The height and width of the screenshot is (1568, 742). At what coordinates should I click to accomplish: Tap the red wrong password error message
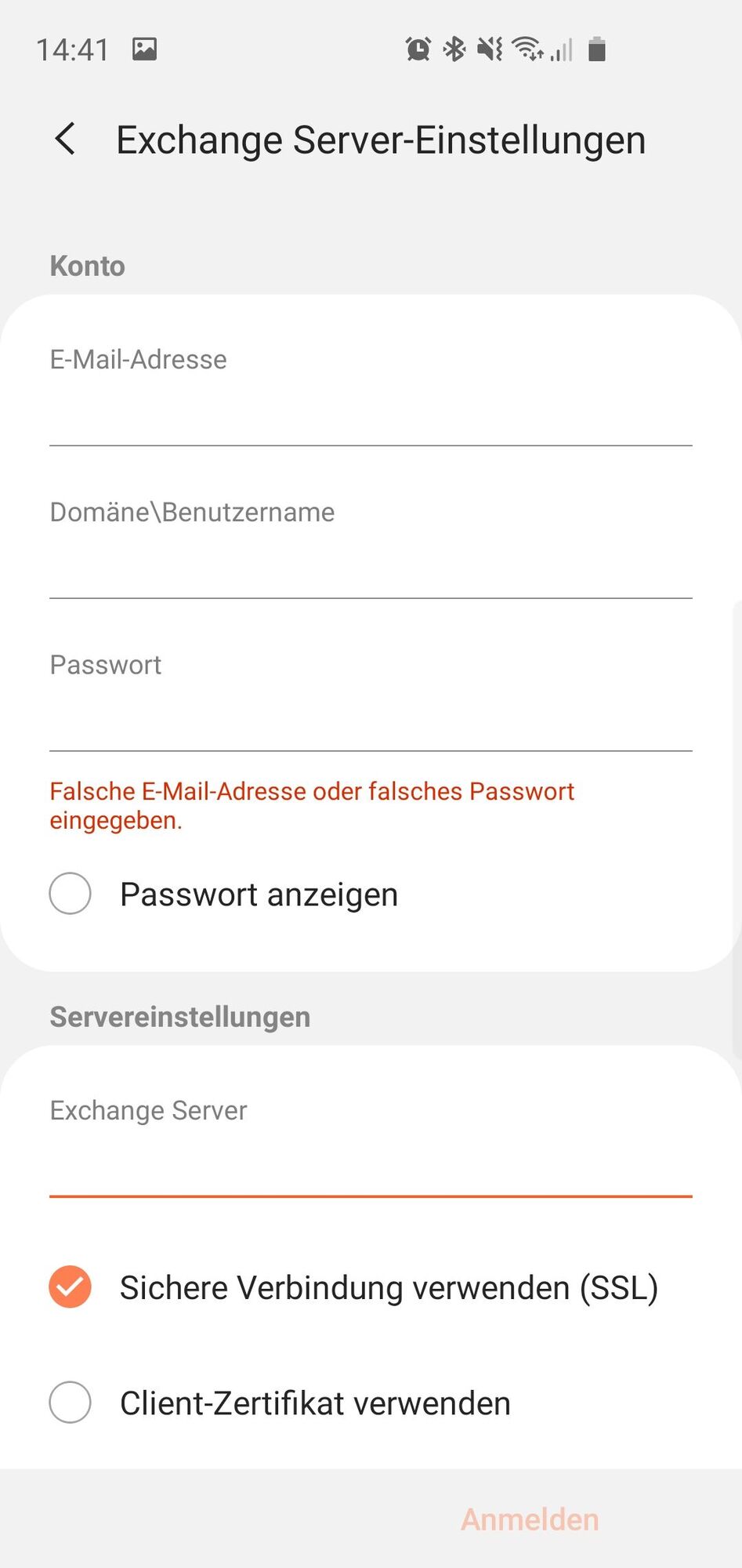pyautogui.click(x=312, y=805)
